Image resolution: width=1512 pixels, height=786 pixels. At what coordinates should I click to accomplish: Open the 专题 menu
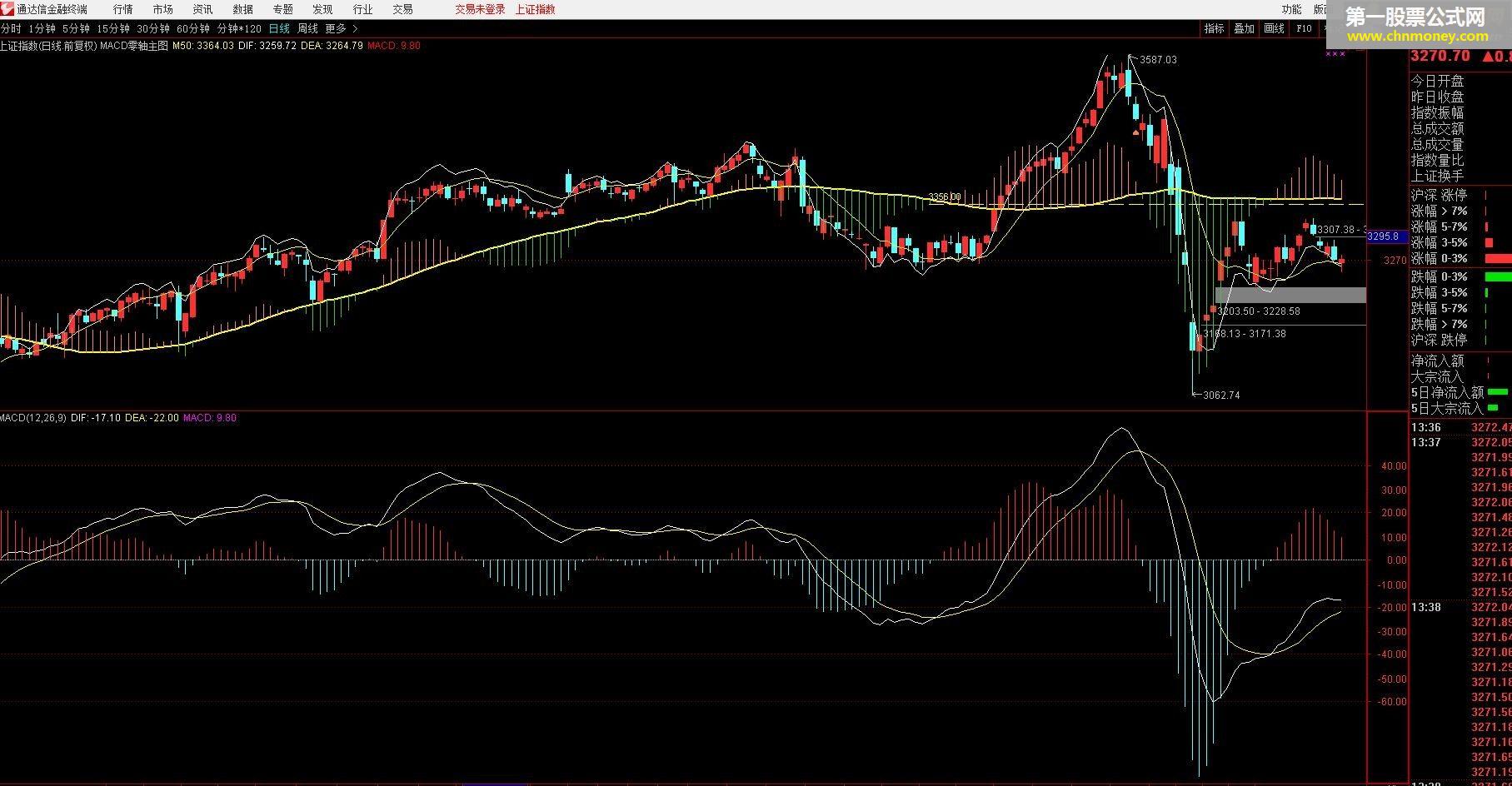pyautogui.click(x=282, y=9)
